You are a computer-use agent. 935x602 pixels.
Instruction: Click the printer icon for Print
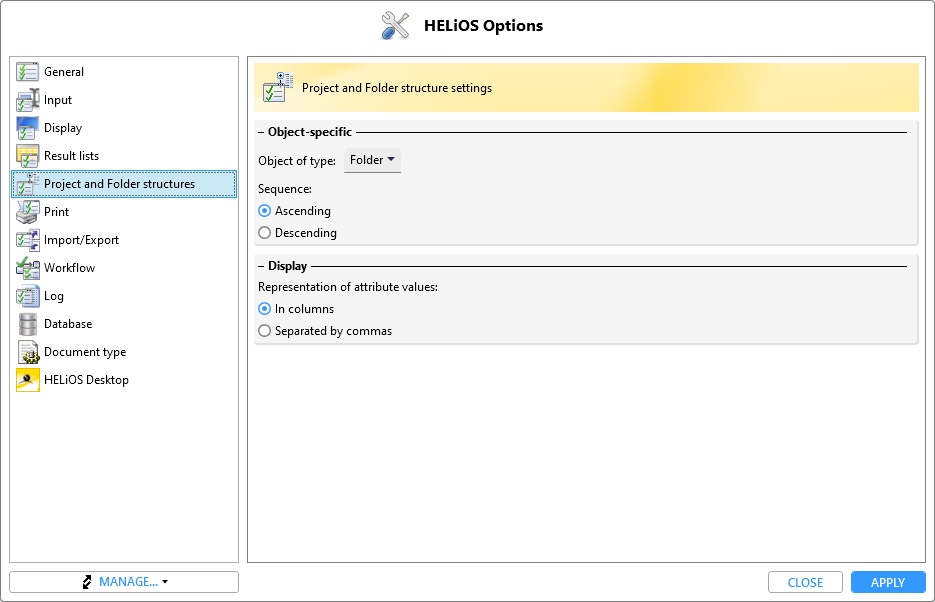27,212
